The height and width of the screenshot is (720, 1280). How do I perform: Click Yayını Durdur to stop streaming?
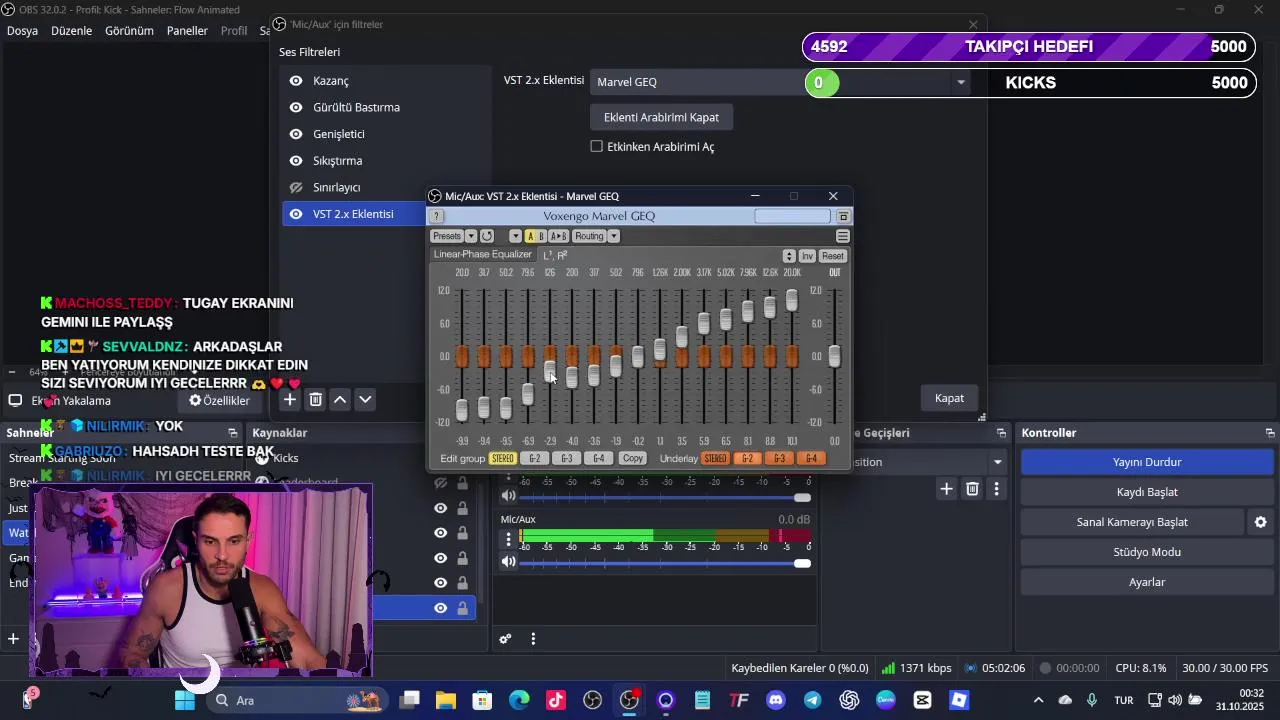(1147, 462)
